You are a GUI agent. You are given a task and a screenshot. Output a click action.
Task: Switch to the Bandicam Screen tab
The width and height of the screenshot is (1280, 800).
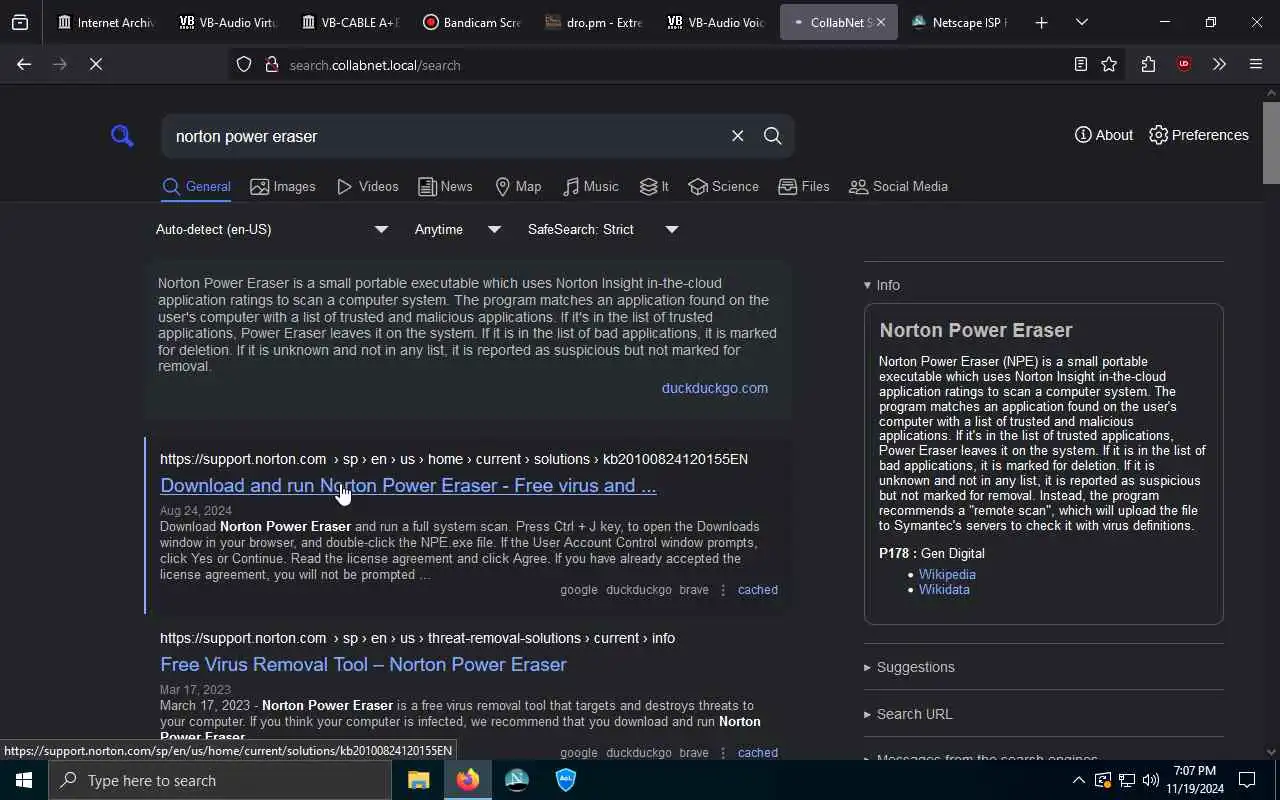472,22
